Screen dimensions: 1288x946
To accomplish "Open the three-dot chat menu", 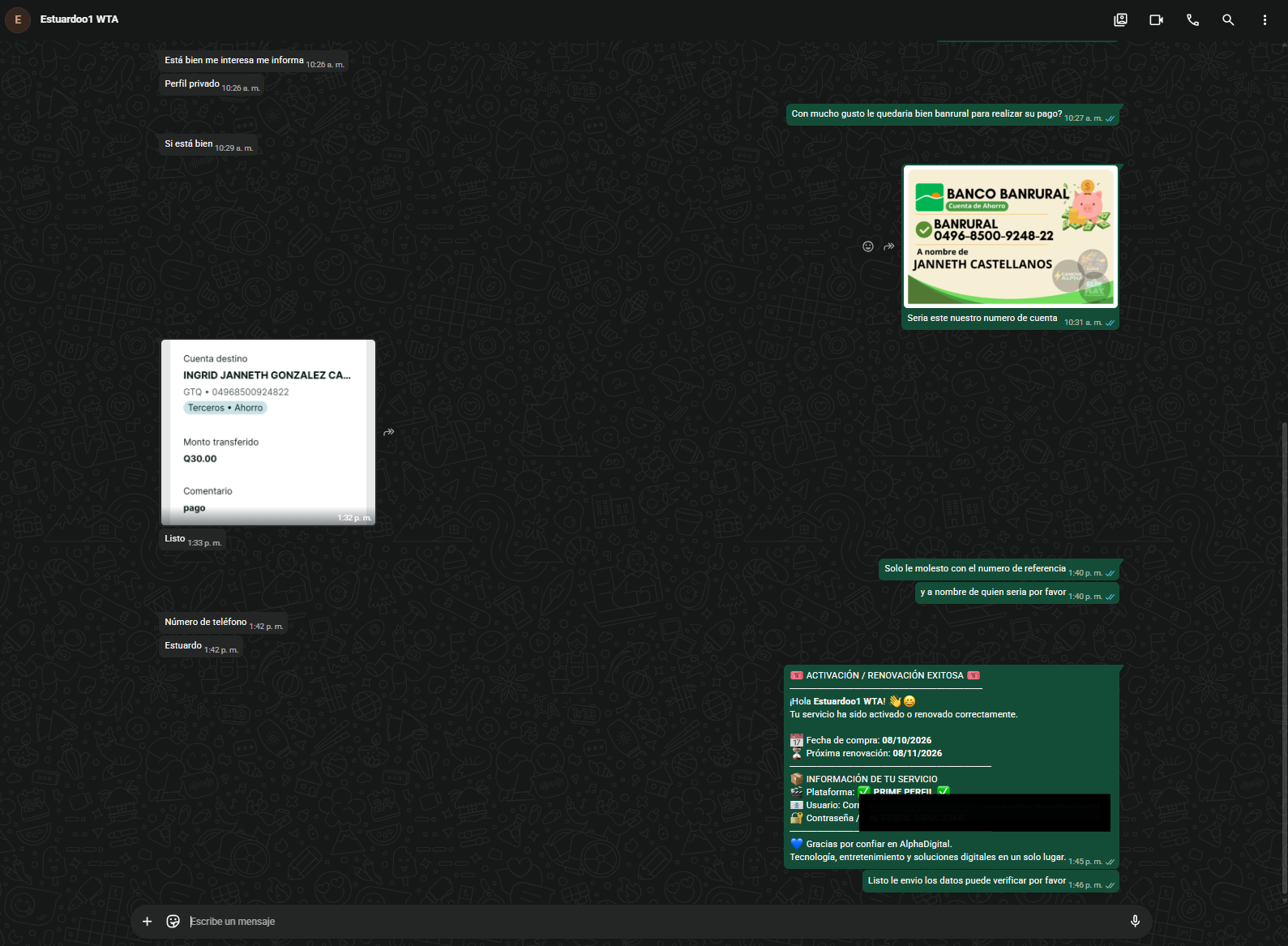I will click(1264, 19).
